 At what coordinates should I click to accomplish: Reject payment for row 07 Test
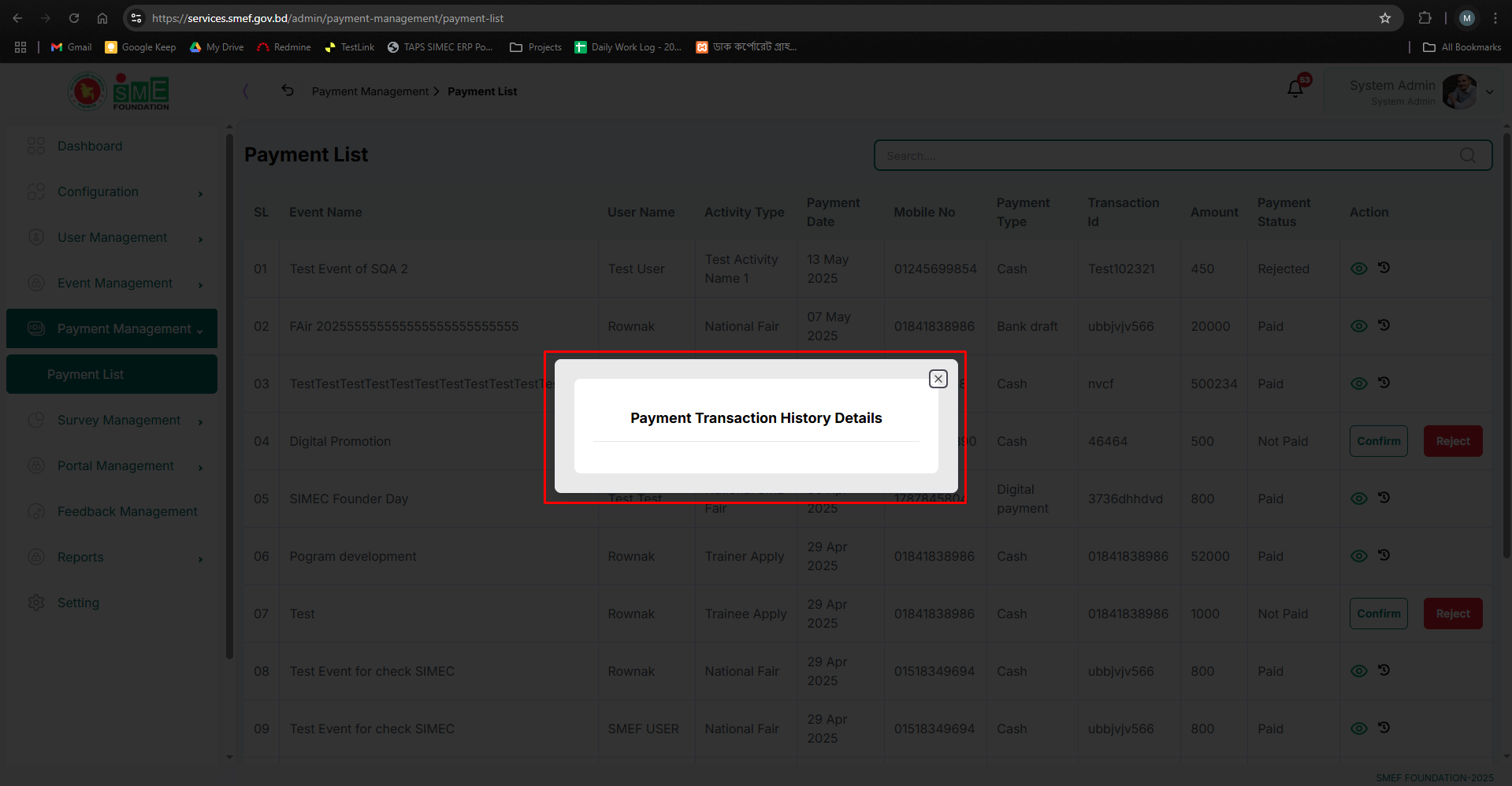click(1452, 614)
